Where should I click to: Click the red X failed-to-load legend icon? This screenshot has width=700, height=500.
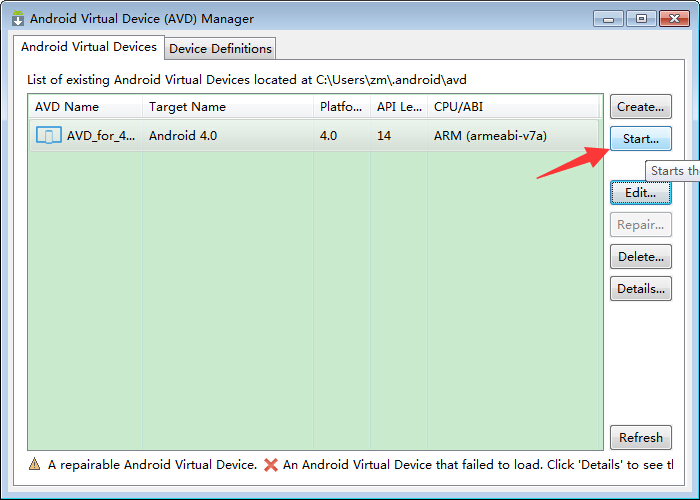[271, 465]
